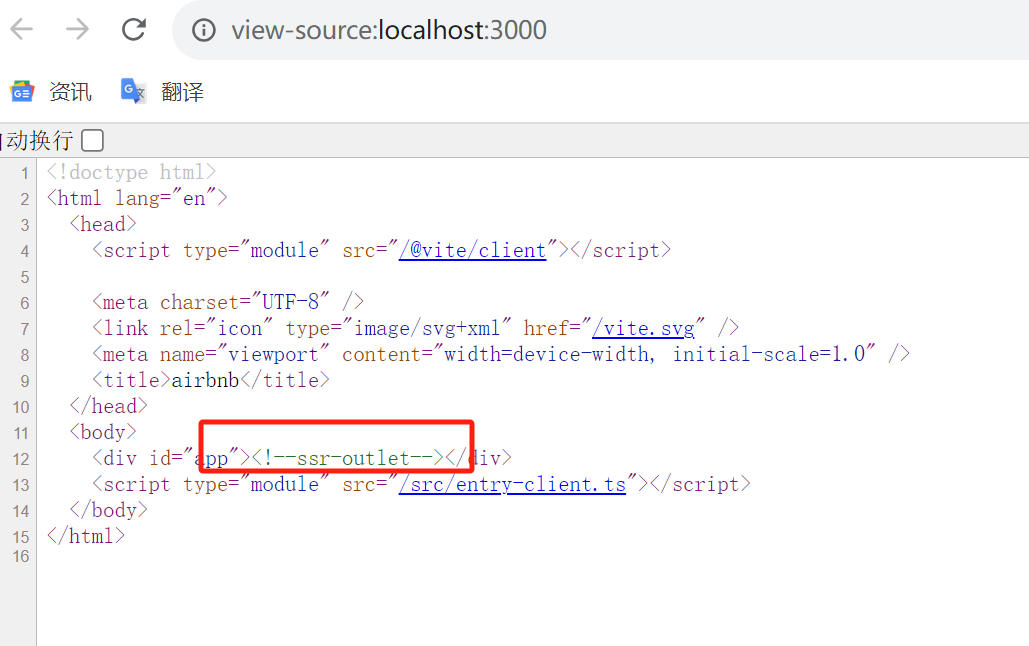Click the meta charset UTF-8 line
1029x646 pixels.
coord(228,302)
